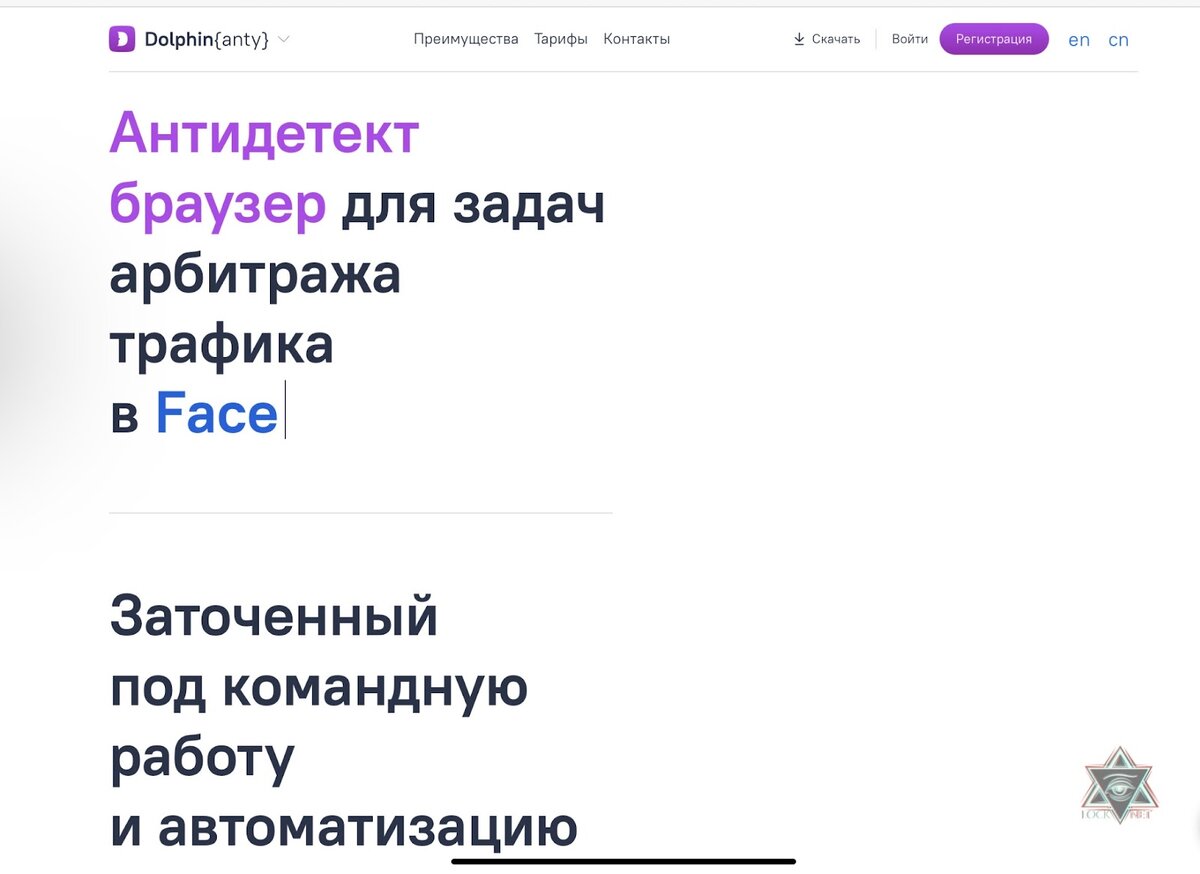
Task: Open the Dolphin{anty} brand name link
Action: (x=207, y=40)
